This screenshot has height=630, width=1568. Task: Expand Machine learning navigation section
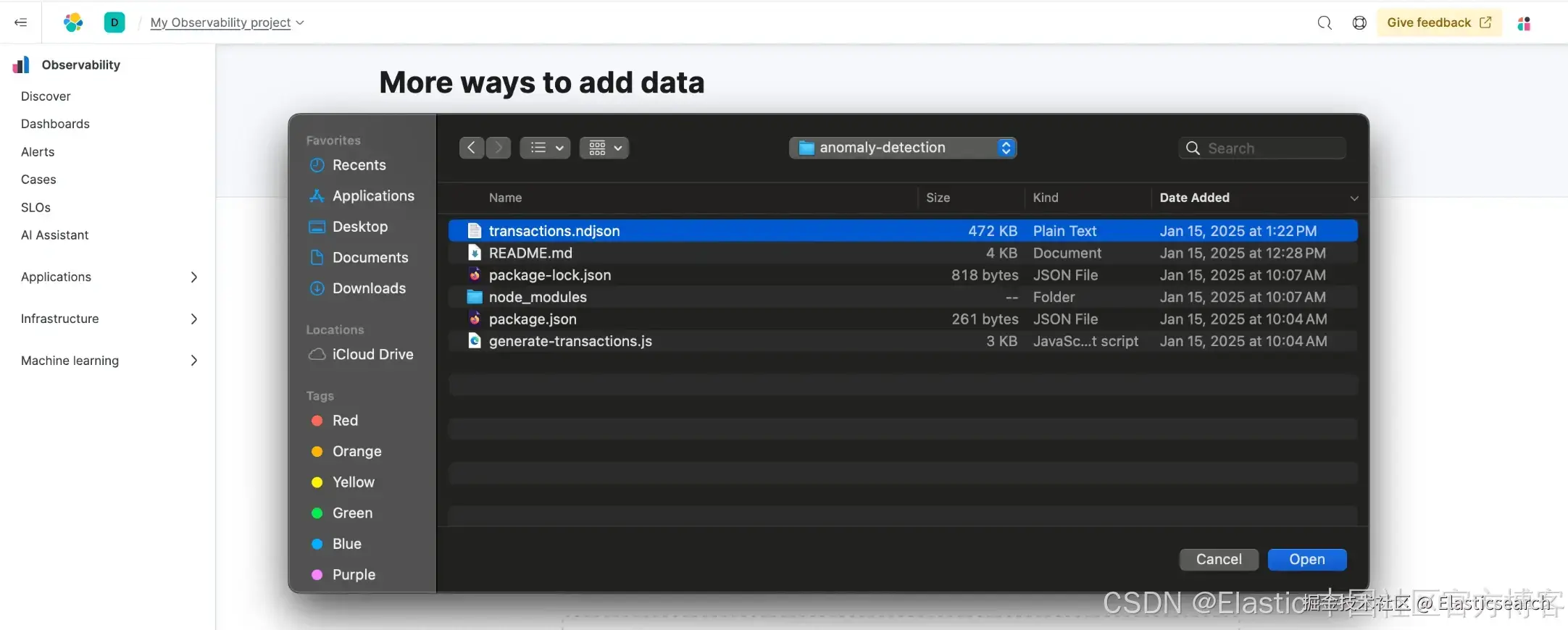pos(193,361)
